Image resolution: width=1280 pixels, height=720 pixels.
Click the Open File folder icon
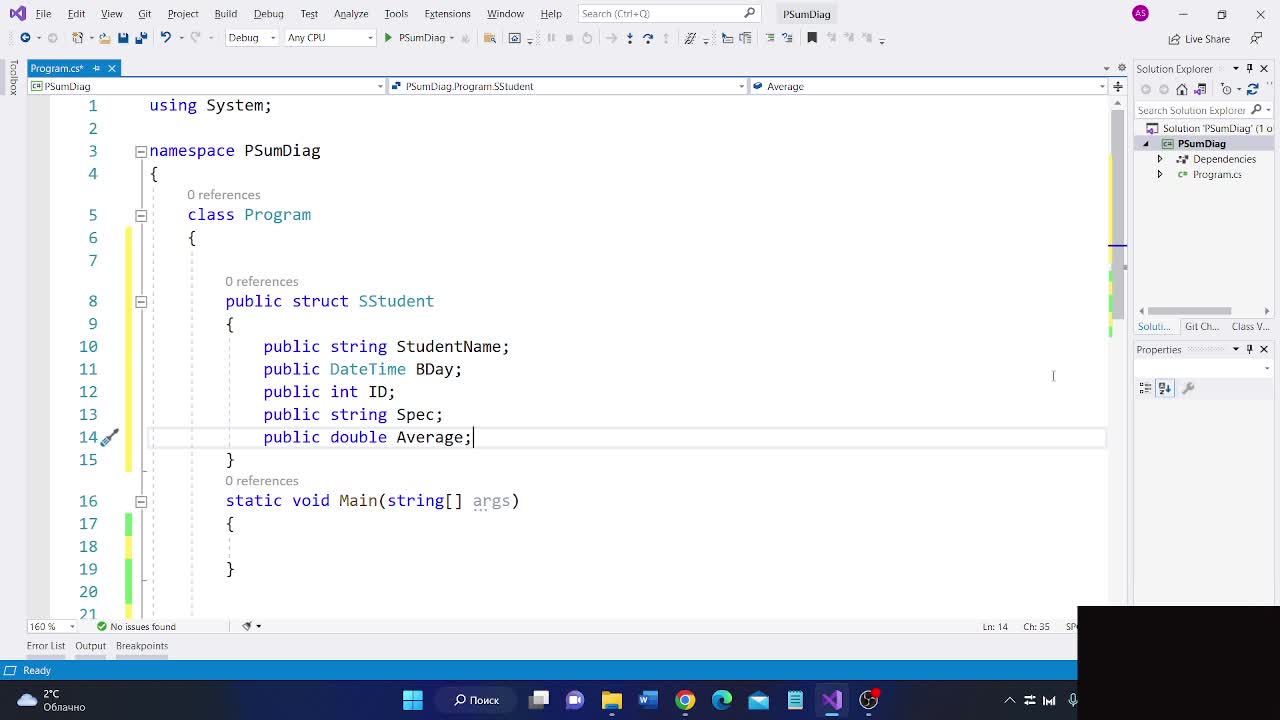pos(104,38)
